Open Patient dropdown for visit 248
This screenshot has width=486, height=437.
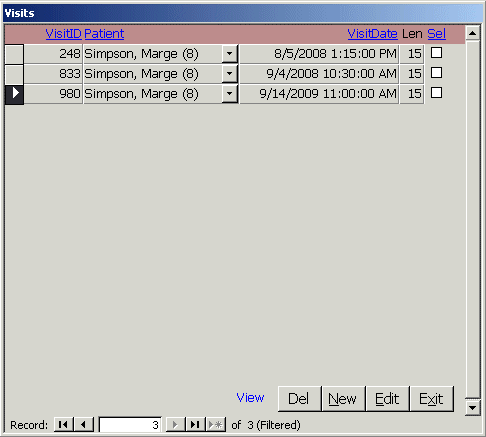tap(230, 54)
